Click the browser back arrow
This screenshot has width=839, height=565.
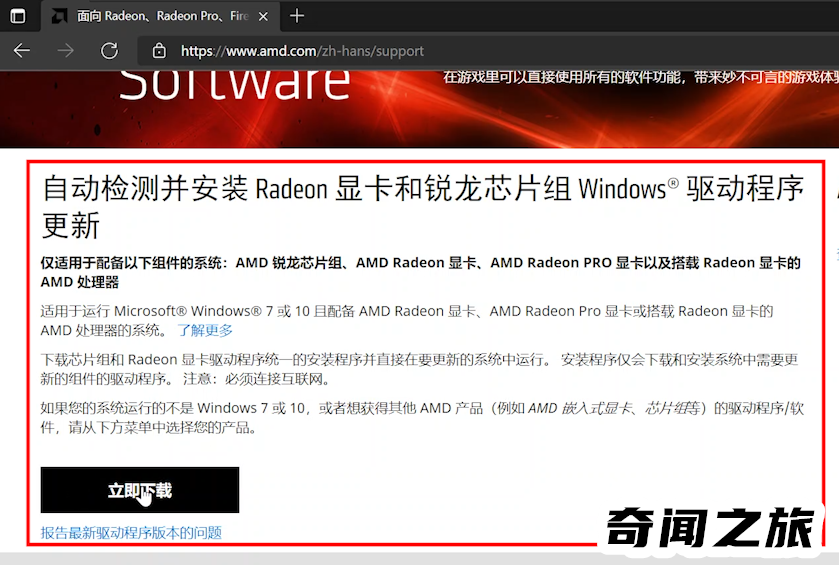point(22,51)
